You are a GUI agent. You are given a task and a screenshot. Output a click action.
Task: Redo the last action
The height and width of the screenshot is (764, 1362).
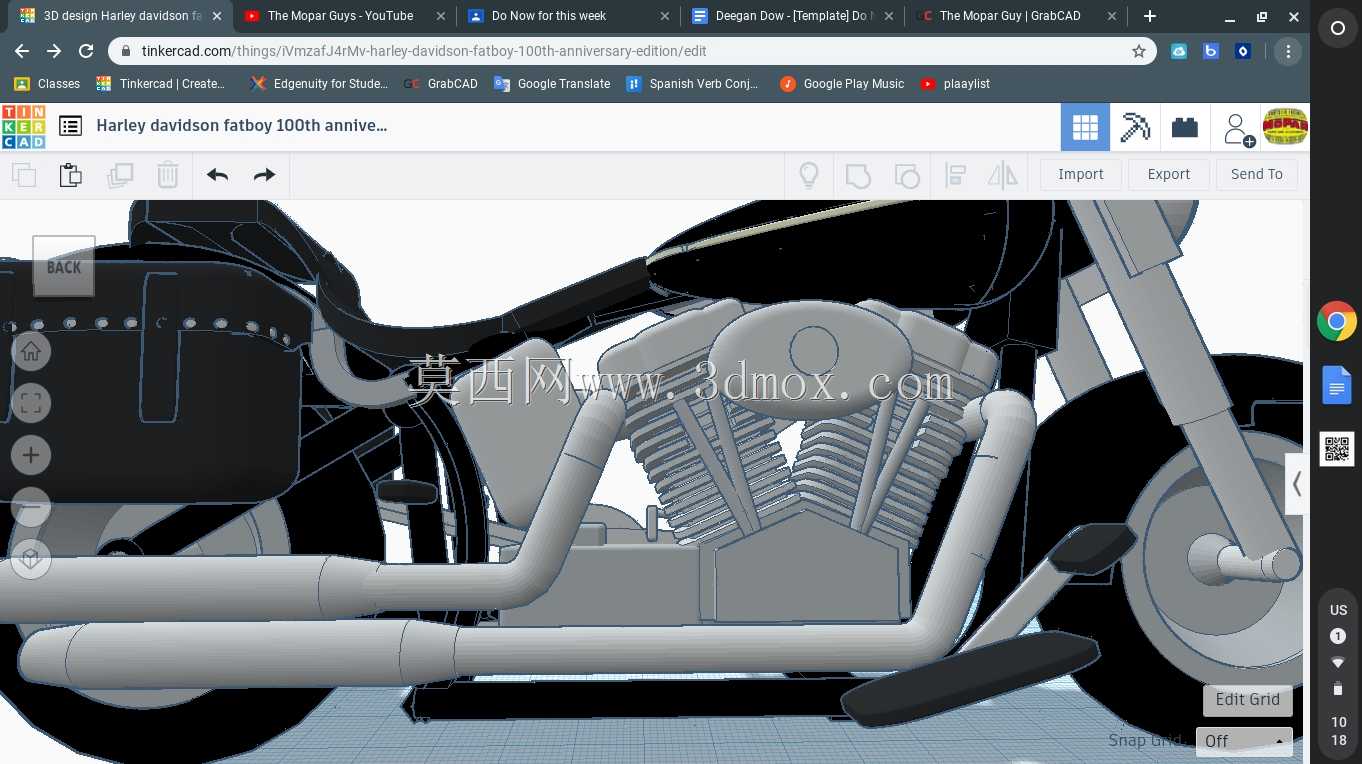[x=264, y=175]
